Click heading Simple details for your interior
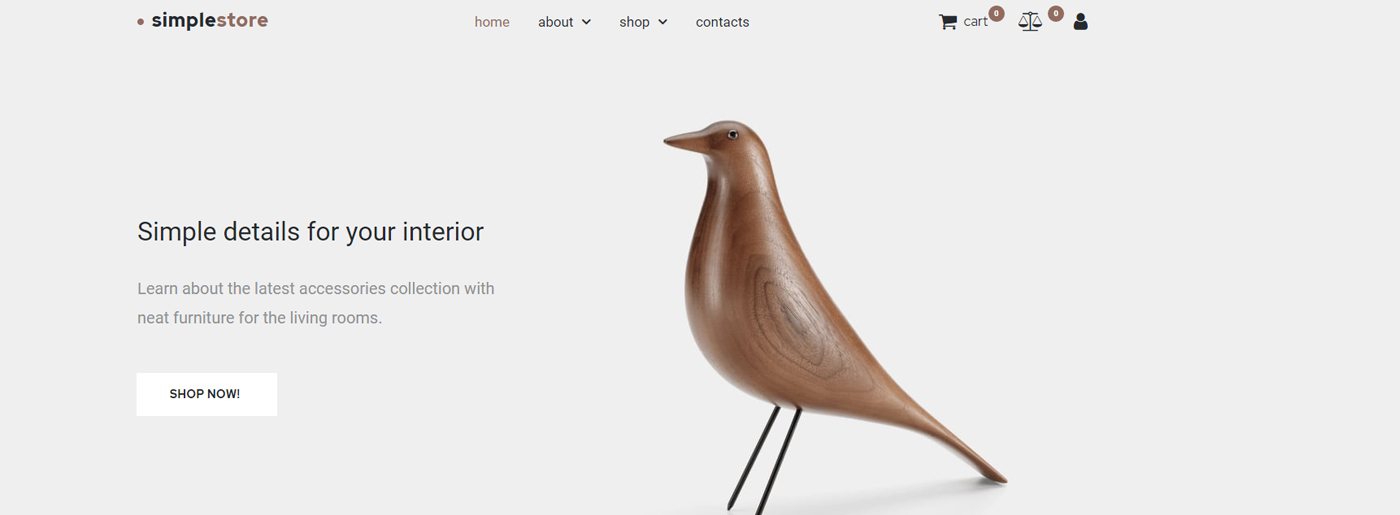The height and width of the screenshot is (515, 1400). coord(310,232)
